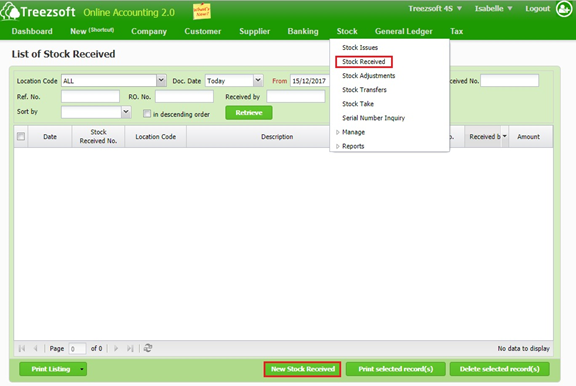
Task: Go to last page of the list
Action: pyautogui.click(x=130, y=348)
